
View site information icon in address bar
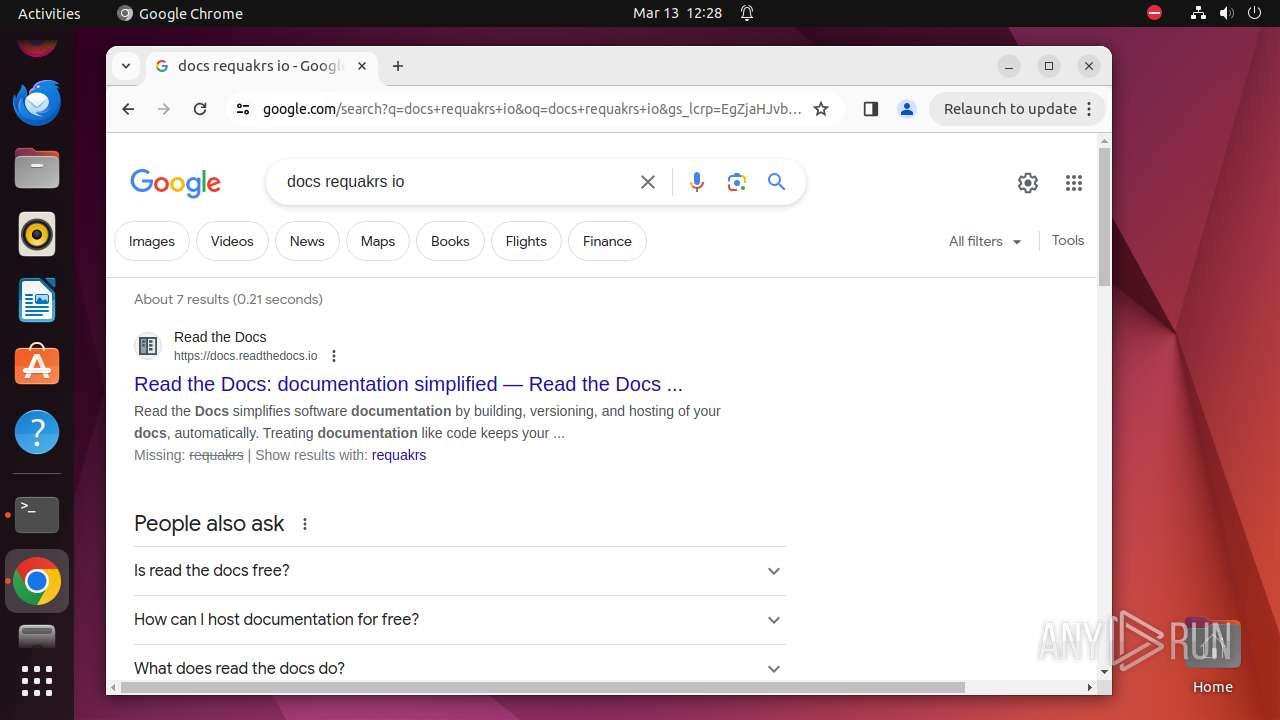(242, 109)
